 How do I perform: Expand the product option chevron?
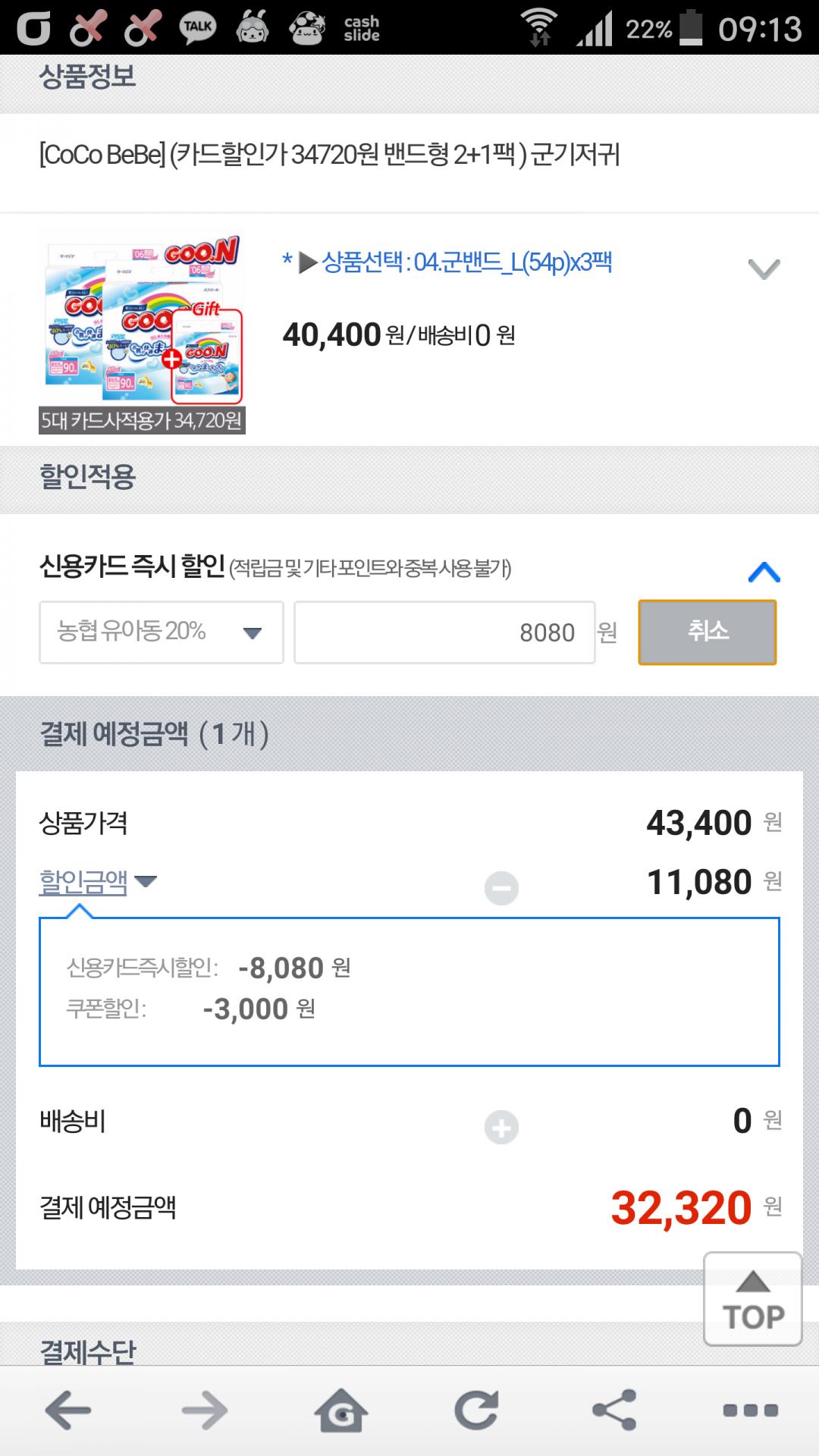(x=764, y=268)
